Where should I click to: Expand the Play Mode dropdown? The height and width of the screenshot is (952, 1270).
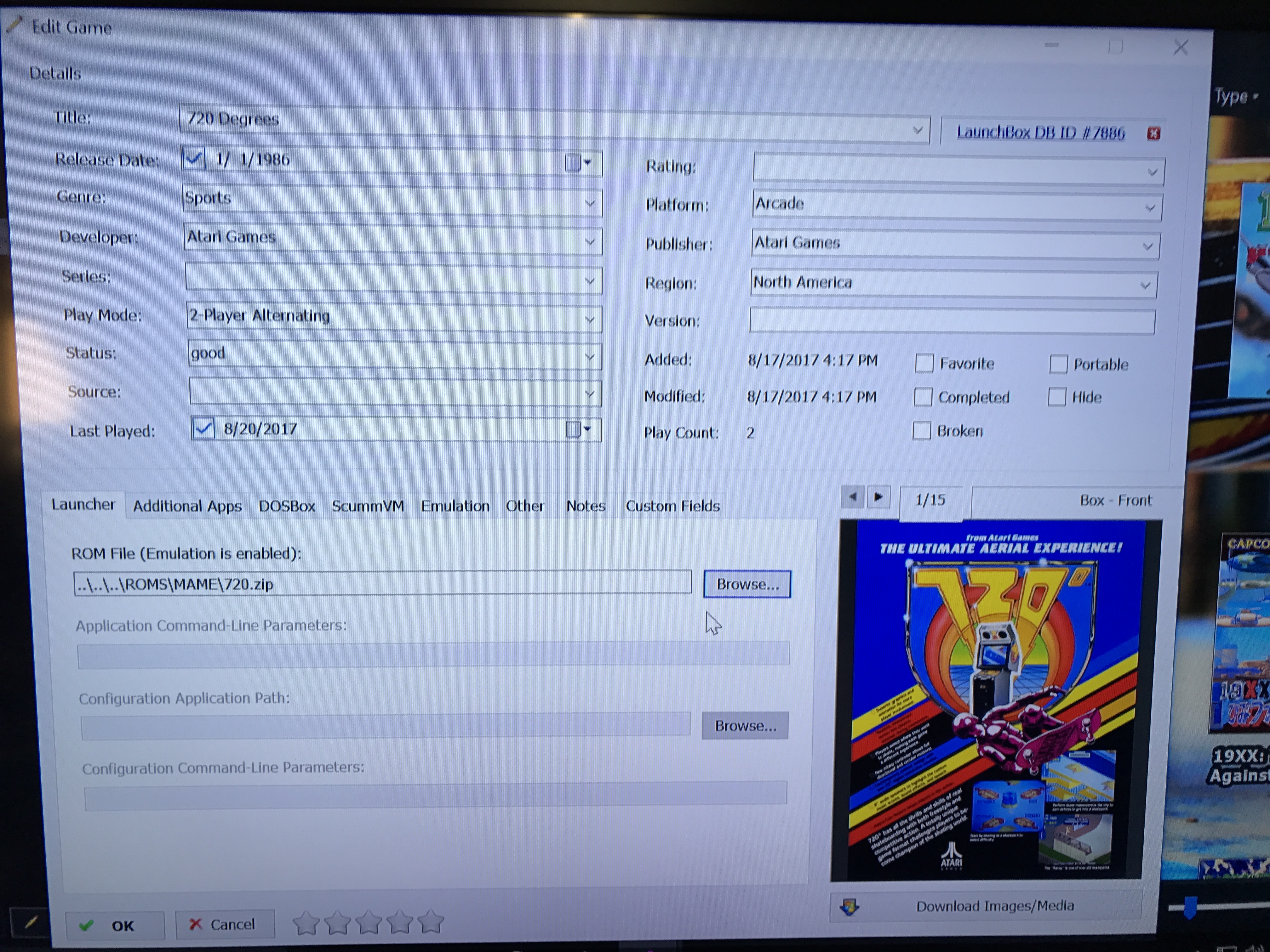(590, 320)
